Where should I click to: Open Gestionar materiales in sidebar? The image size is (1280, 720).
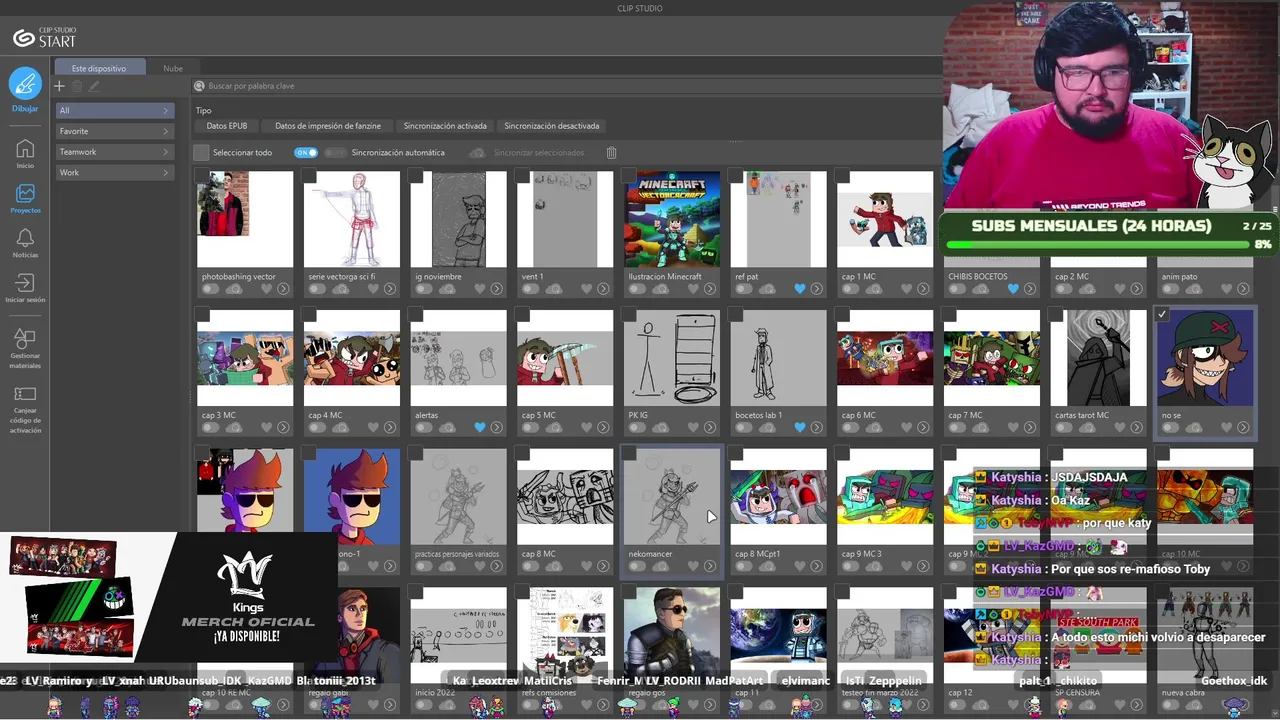tap(25, 348)
